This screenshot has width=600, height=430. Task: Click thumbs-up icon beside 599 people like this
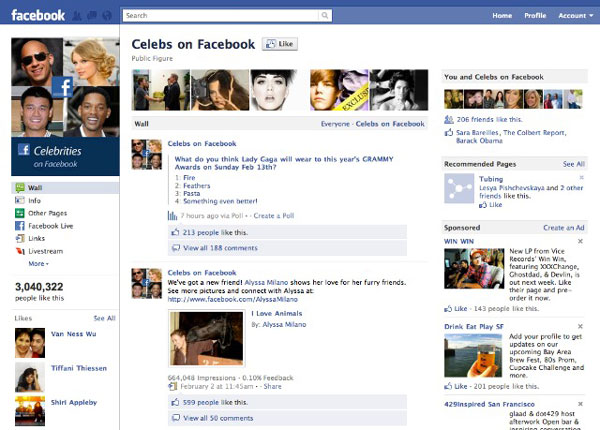point(175,402)
